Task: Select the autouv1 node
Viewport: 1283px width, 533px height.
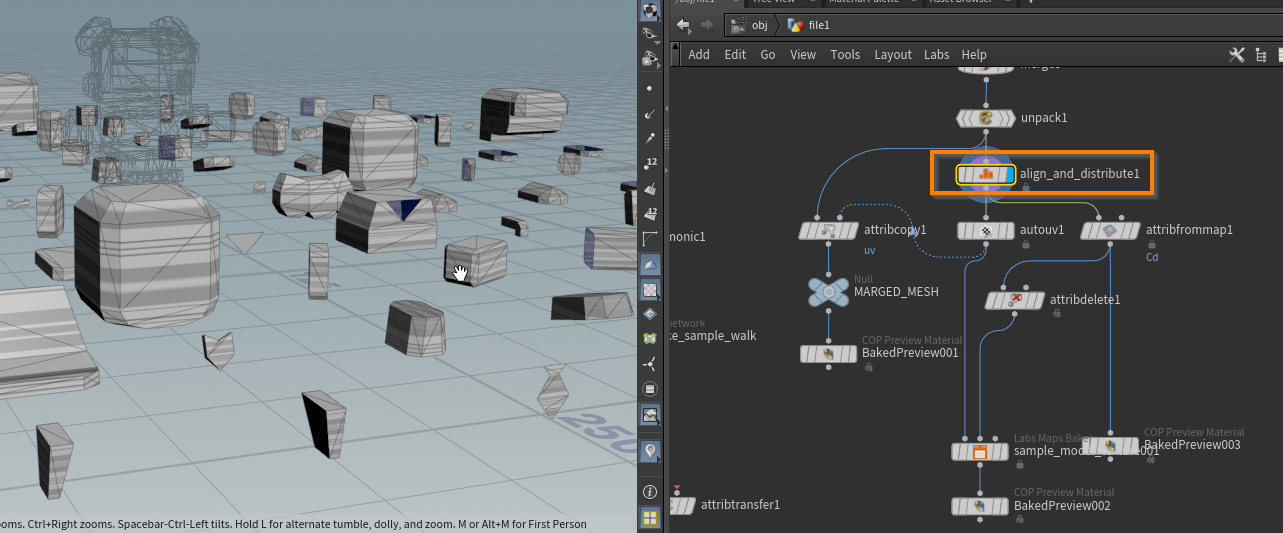Action: [x=986, y=231]
